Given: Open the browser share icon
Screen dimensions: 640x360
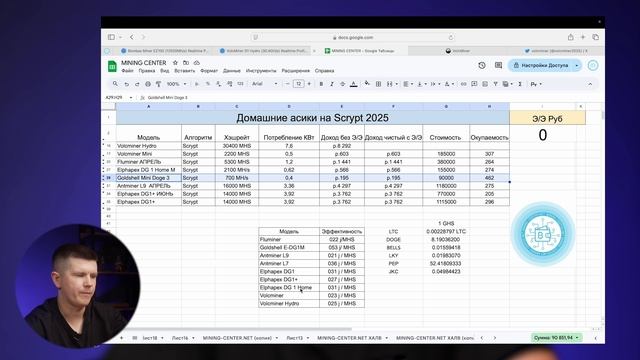Looking at the screenshot, I should click(x=570, y=37).
